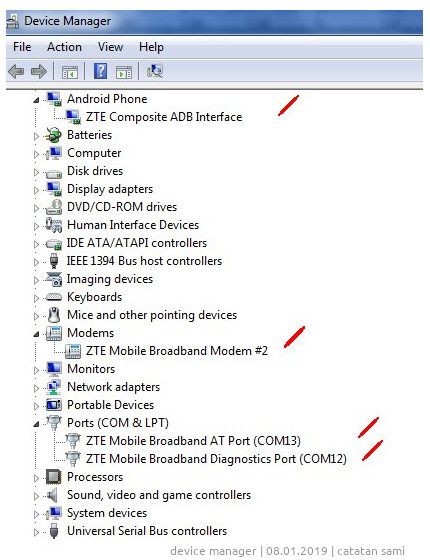The image size is (430, 560).
Task: Click the Batteries category icon
Action: [54, 135]
